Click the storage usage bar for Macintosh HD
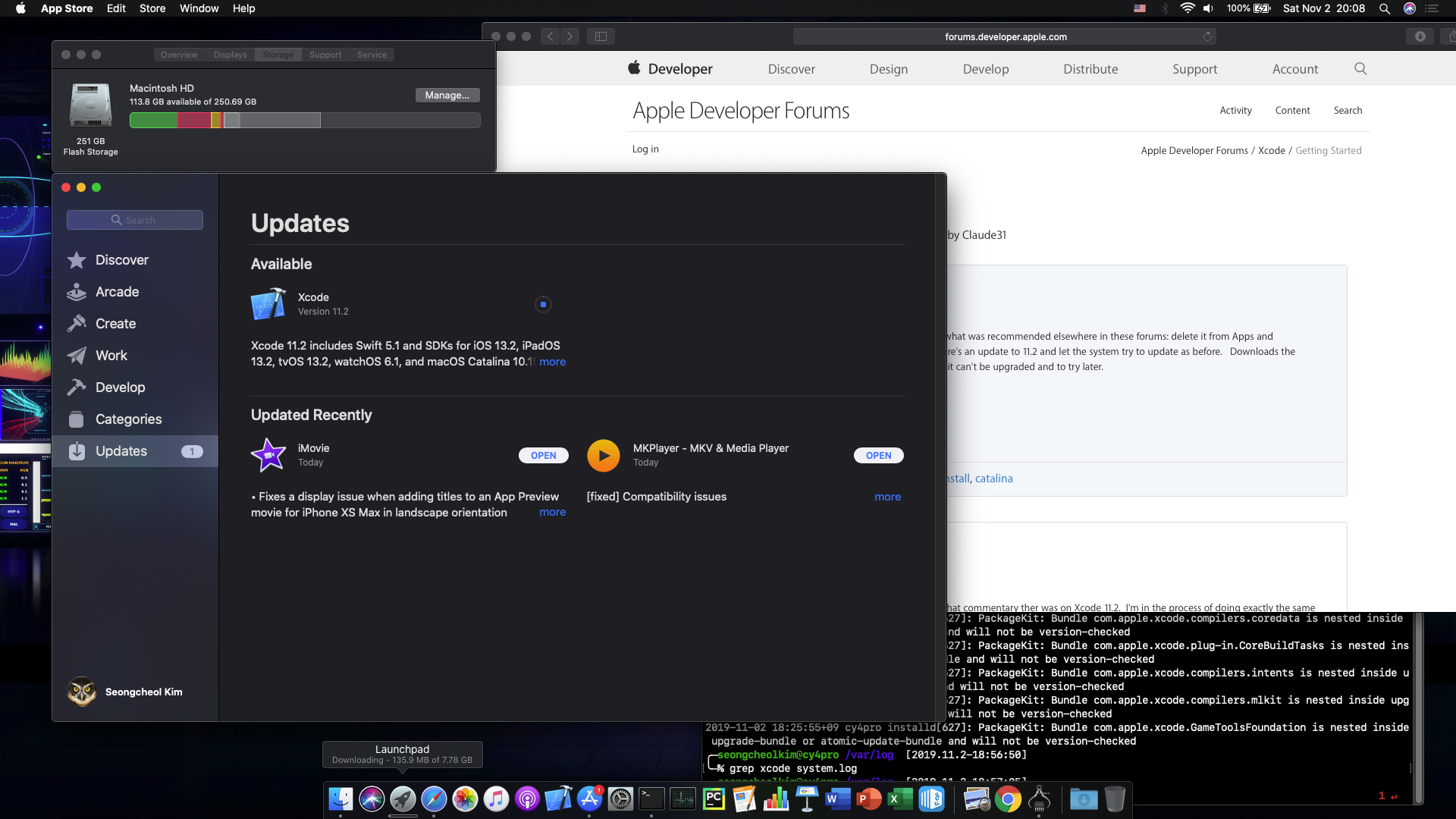 pyautogui.click(x=304, y=120)
